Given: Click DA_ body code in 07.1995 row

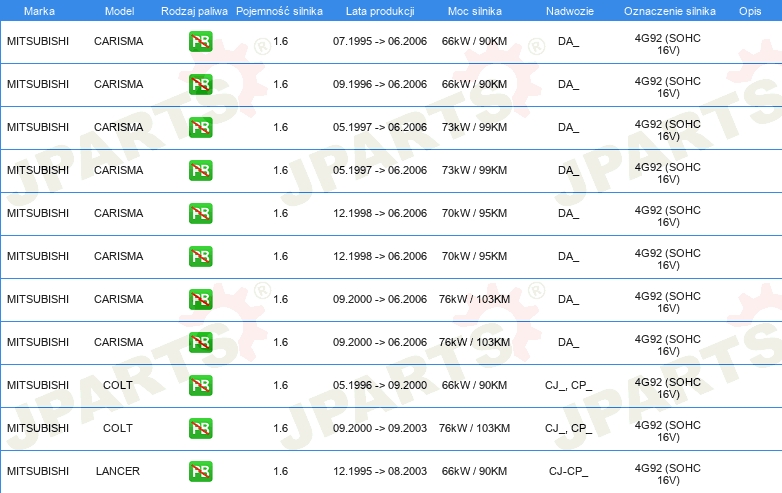Looking at the screenshot, I should [569, 41].
